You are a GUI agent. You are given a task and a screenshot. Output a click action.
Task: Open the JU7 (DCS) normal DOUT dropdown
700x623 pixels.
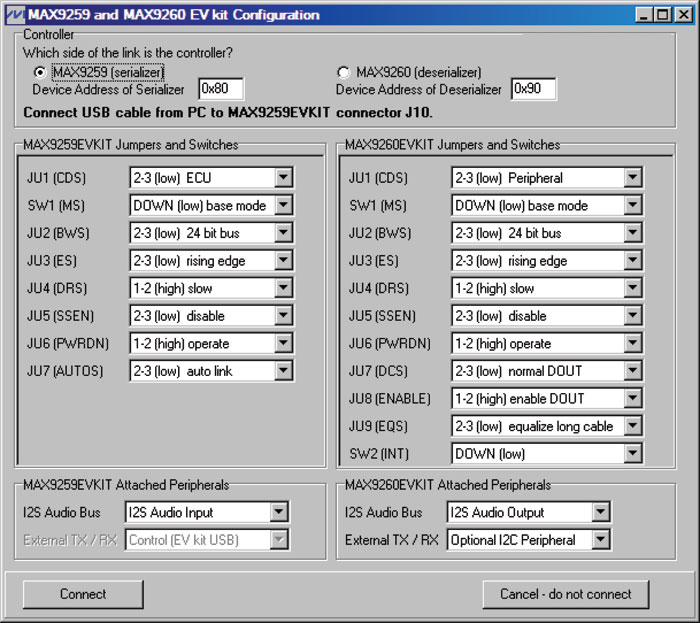(547, 371)
